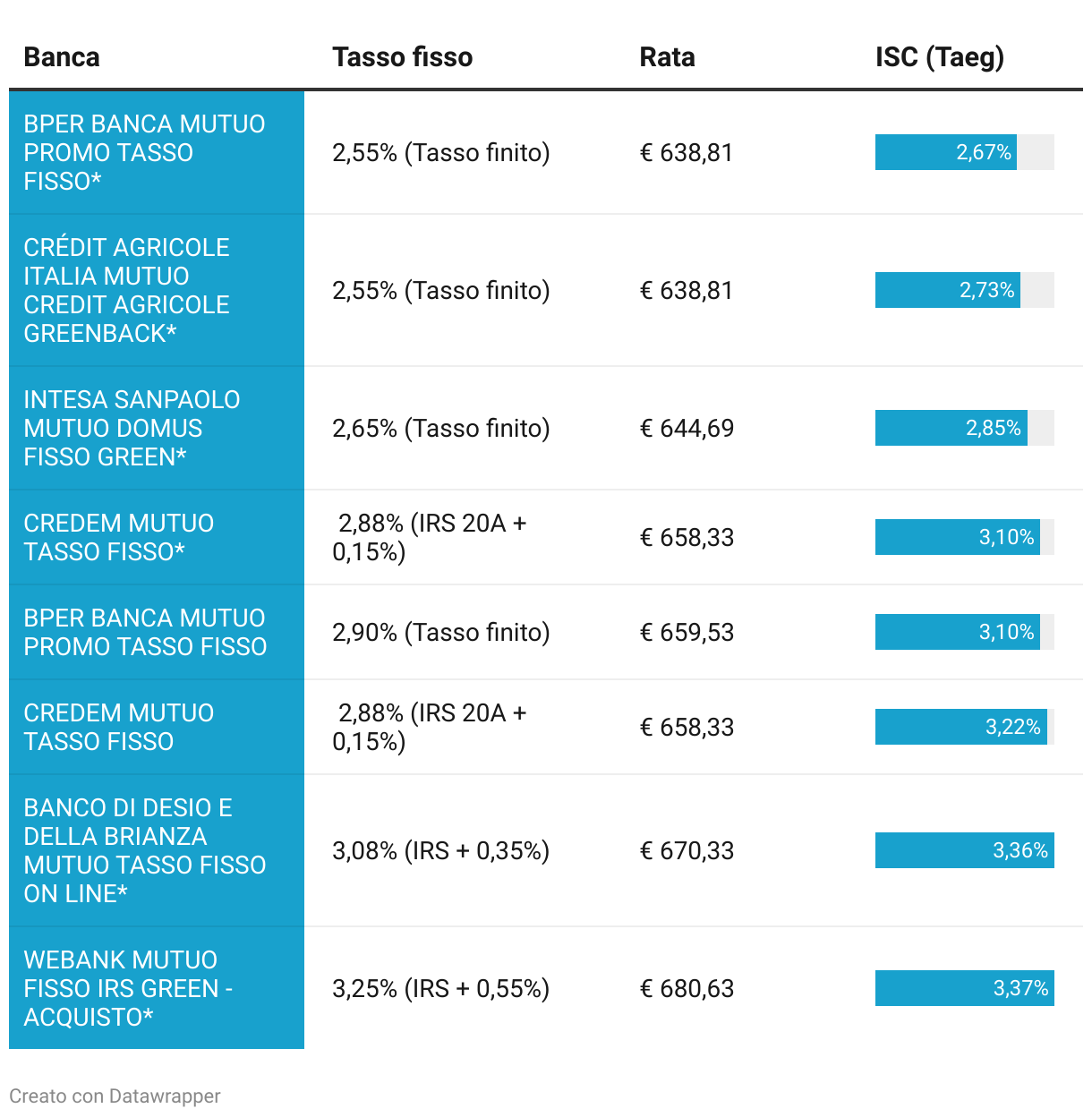Click the 3,37% ISC bar
This screenshot has width=1092, height=1117.
[964, 988]
